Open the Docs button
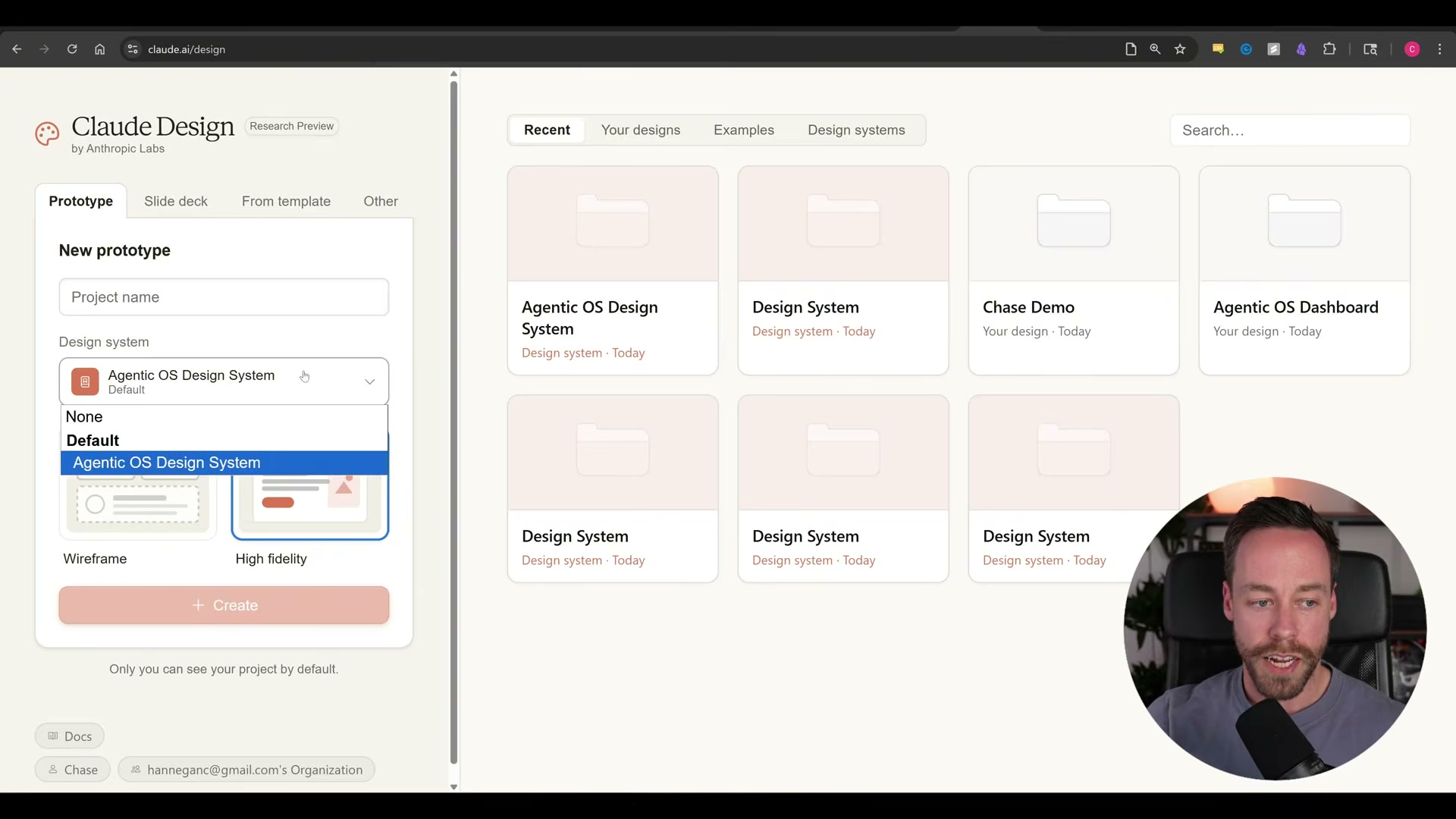Screen dimensions: 1456x819 point(69,736)
